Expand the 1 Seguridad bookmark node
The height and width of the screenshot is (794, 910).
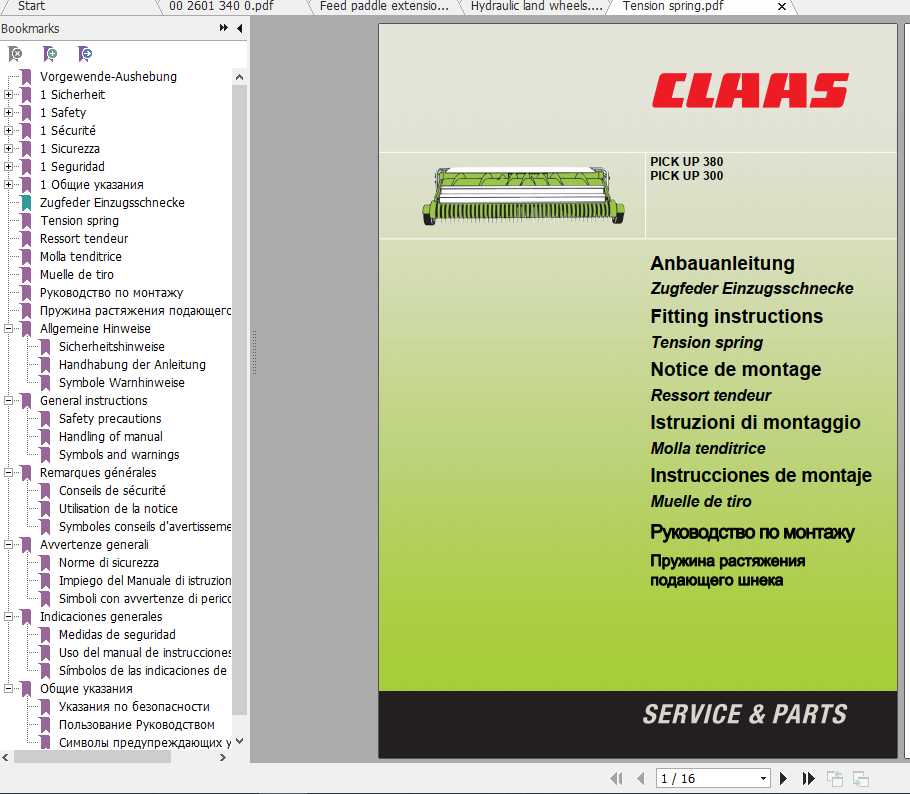point(8,166)
